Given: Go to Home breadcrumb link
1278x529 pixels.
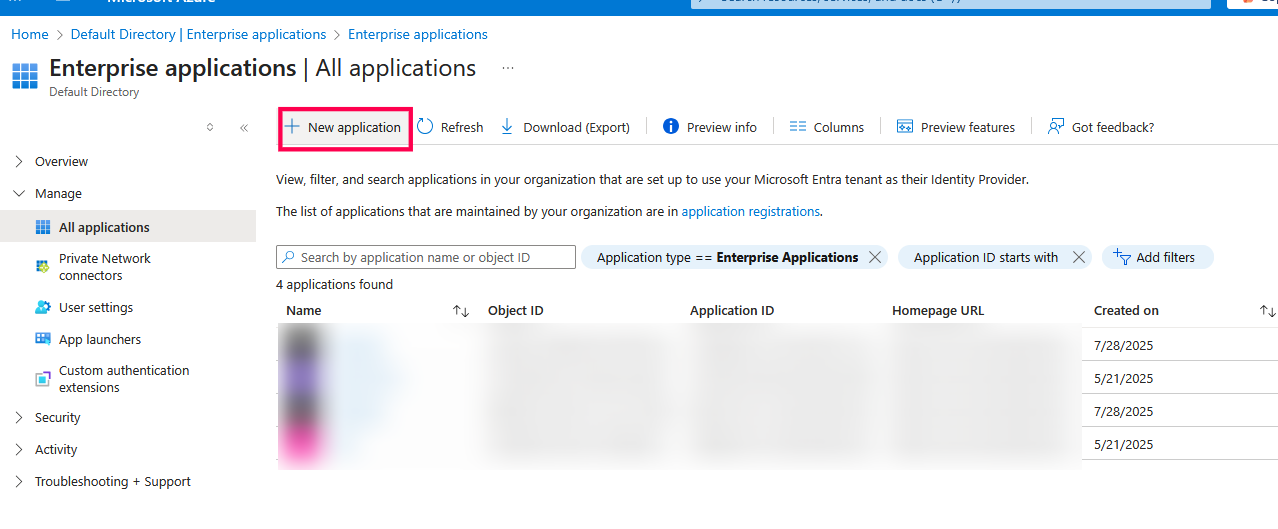Looking at the screenshot, I should pyautogui.click(x=30, y=34).
